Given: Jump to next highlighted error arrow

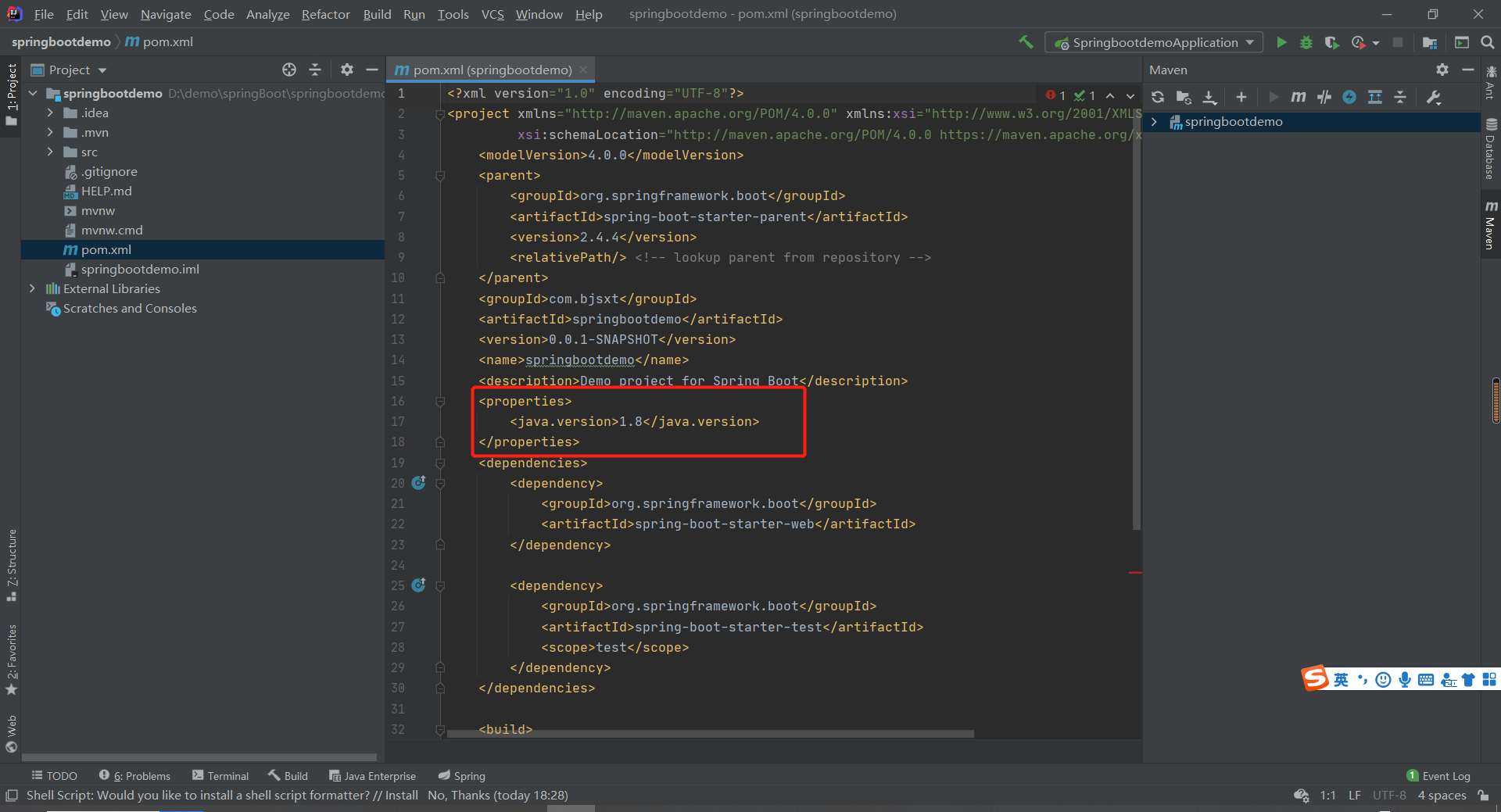Looking at the screenshot, I should [x=1130, y=95].
